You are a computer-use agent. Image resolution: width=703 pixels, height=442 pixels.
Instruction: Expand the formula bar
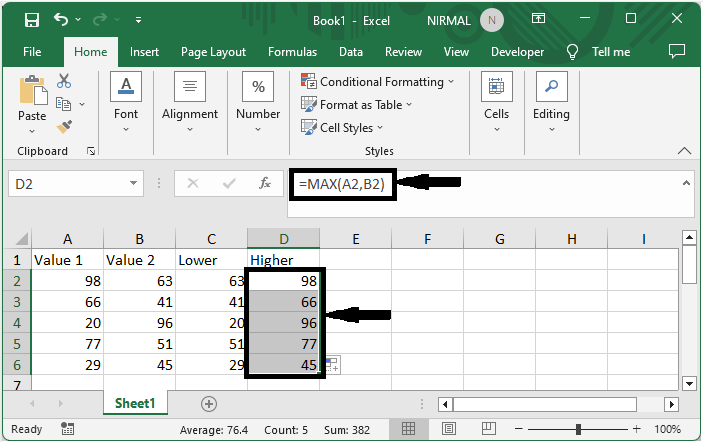tap(686, 183)
